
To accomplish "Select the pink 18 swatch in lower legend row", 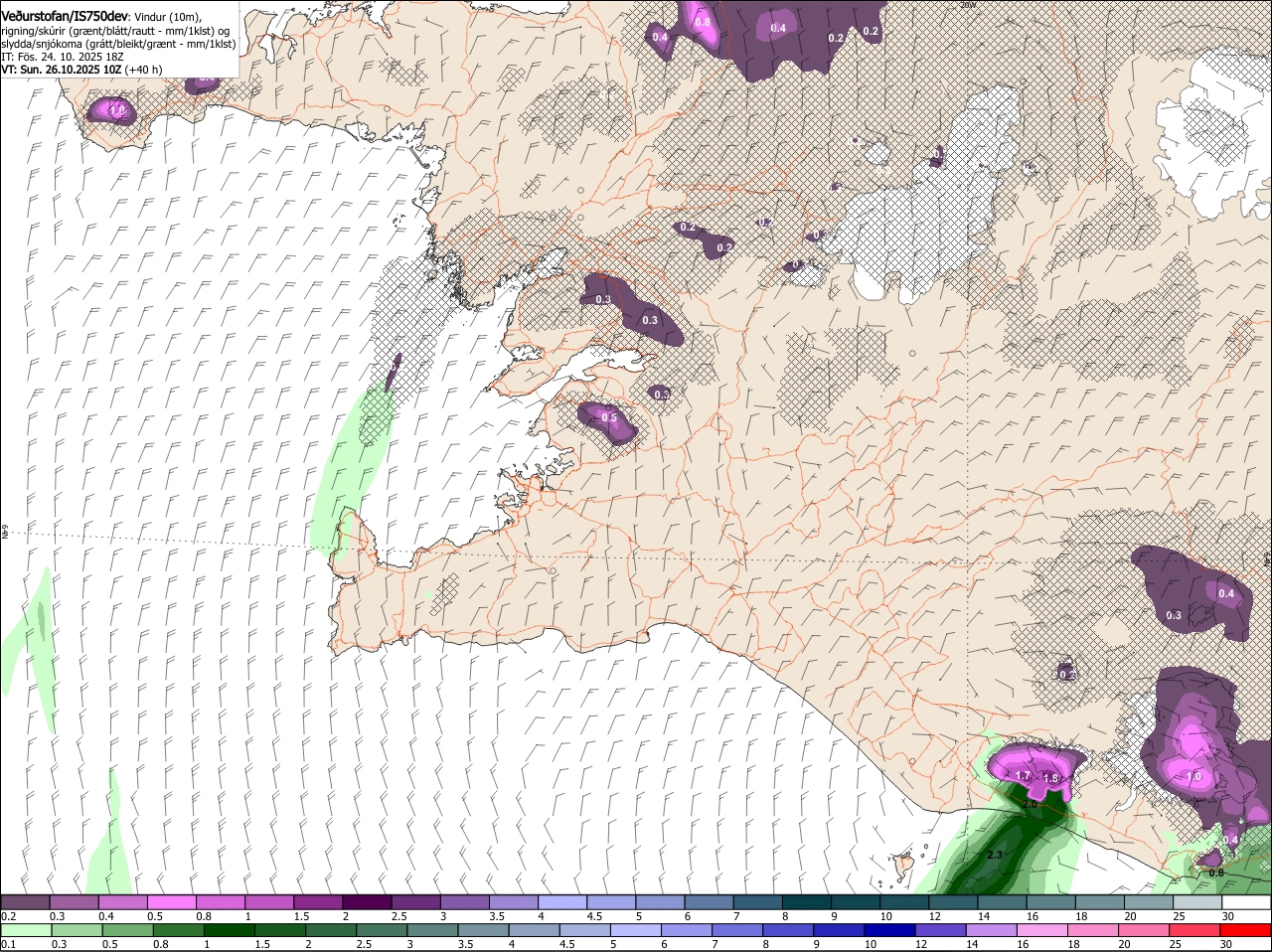I will pyautogui.click(x=1092, y=930).
